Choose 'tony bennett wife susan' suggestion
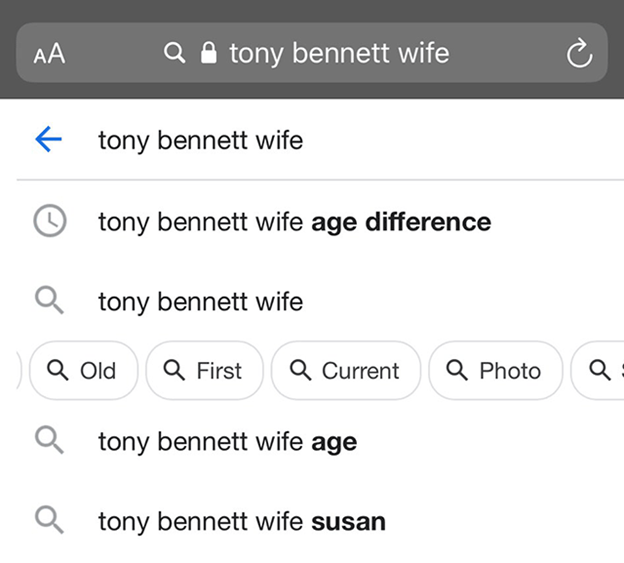The height and width of the screenshot is (563, 624). pyautogui.click(x=242, y=521)
